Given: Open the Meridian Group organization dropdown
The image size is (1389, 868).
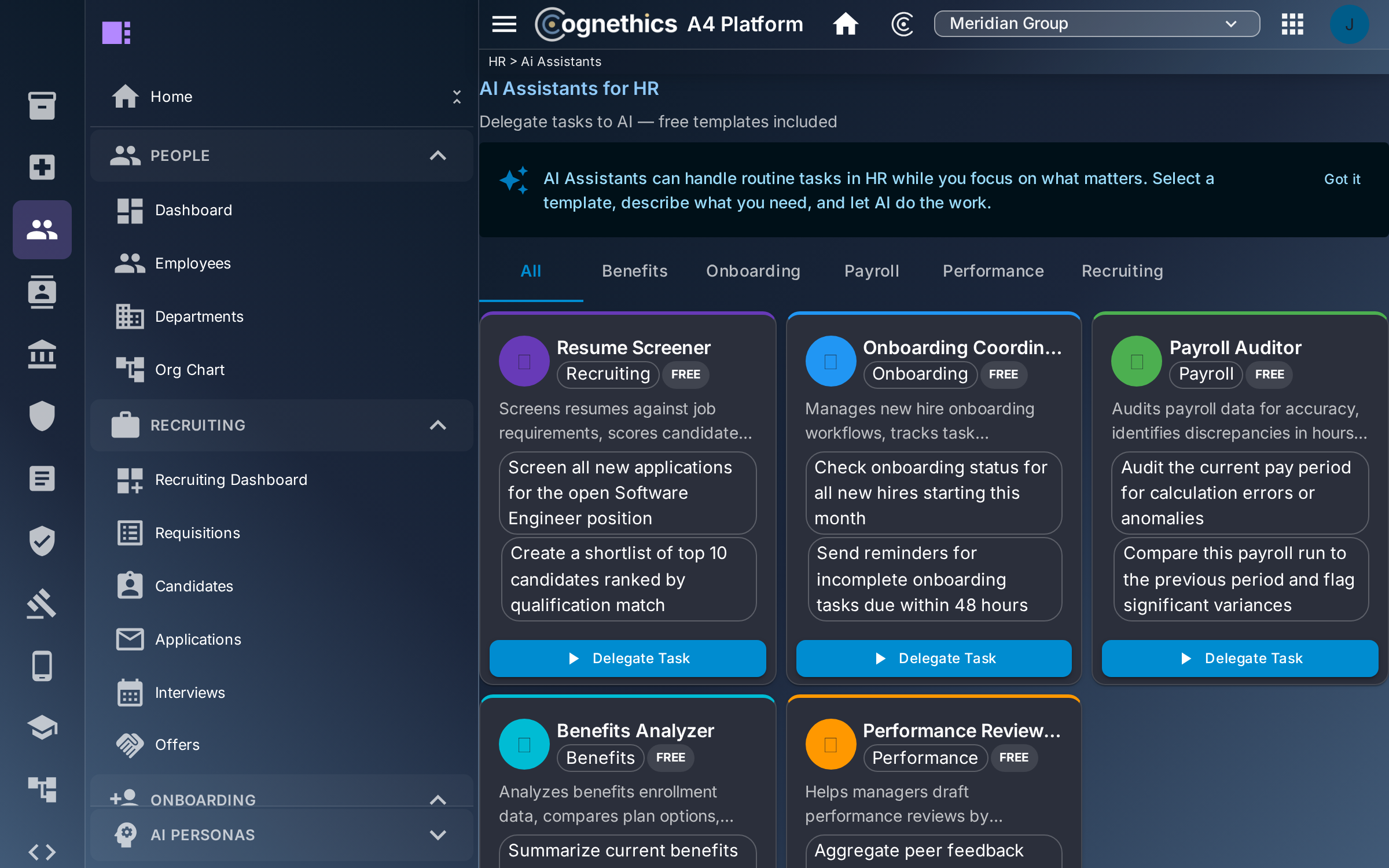Looking at the screenshot, I should [x=1097, y=24].
